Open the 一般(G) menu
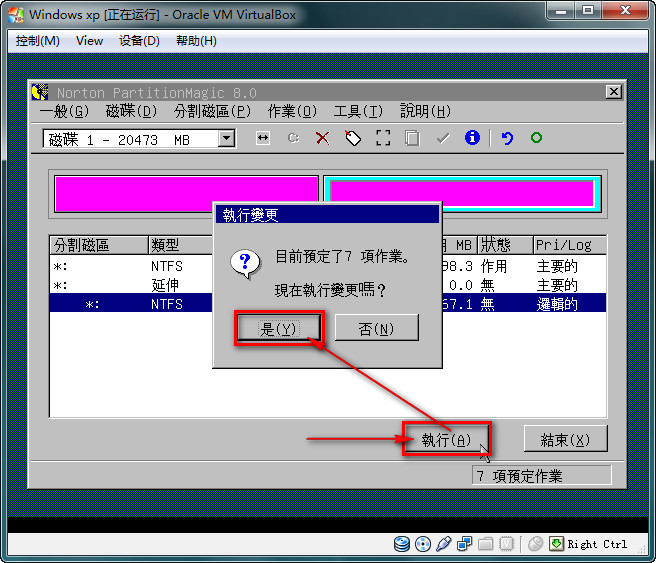 (64, 111)
